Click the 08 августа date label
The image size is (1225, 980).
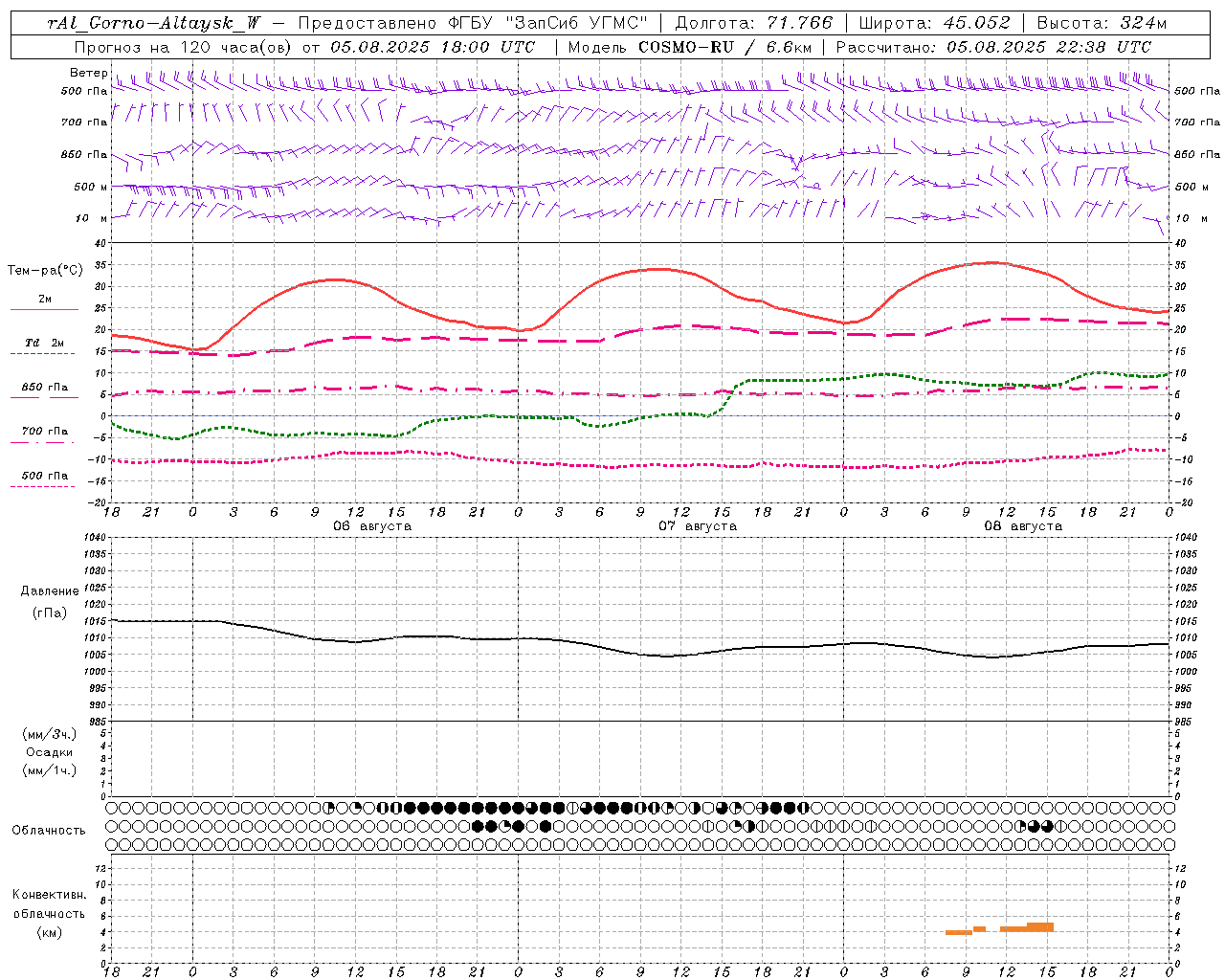(1023, 526)
